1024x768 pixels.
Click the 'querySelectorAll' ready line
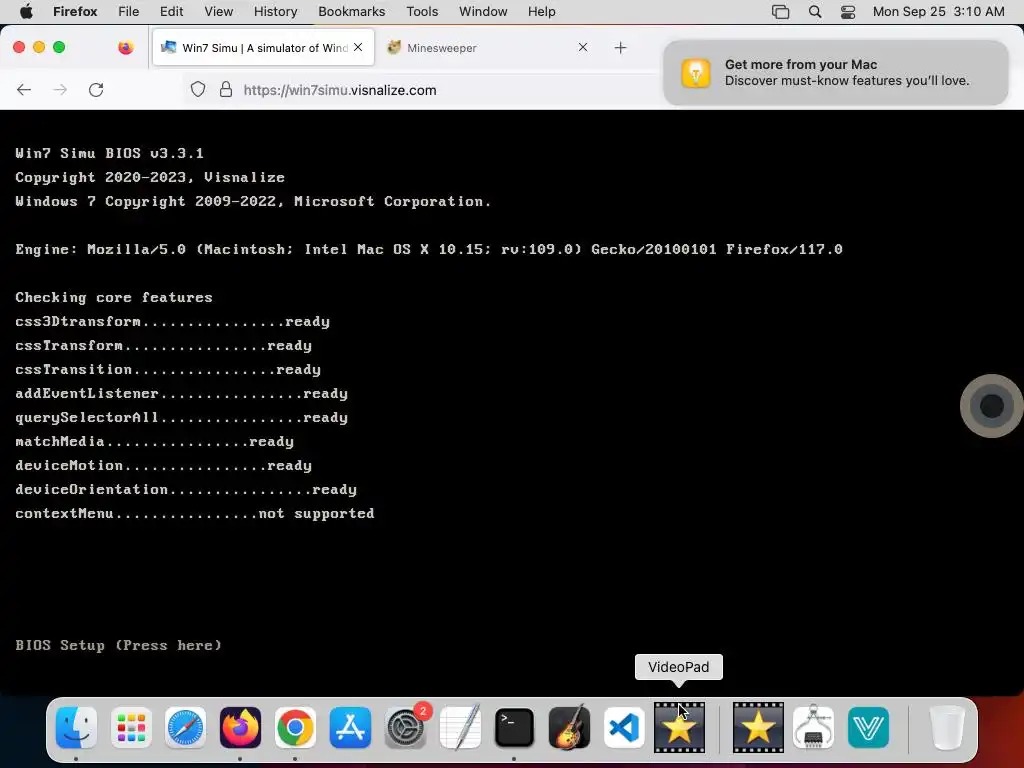(x=182, y=417)
